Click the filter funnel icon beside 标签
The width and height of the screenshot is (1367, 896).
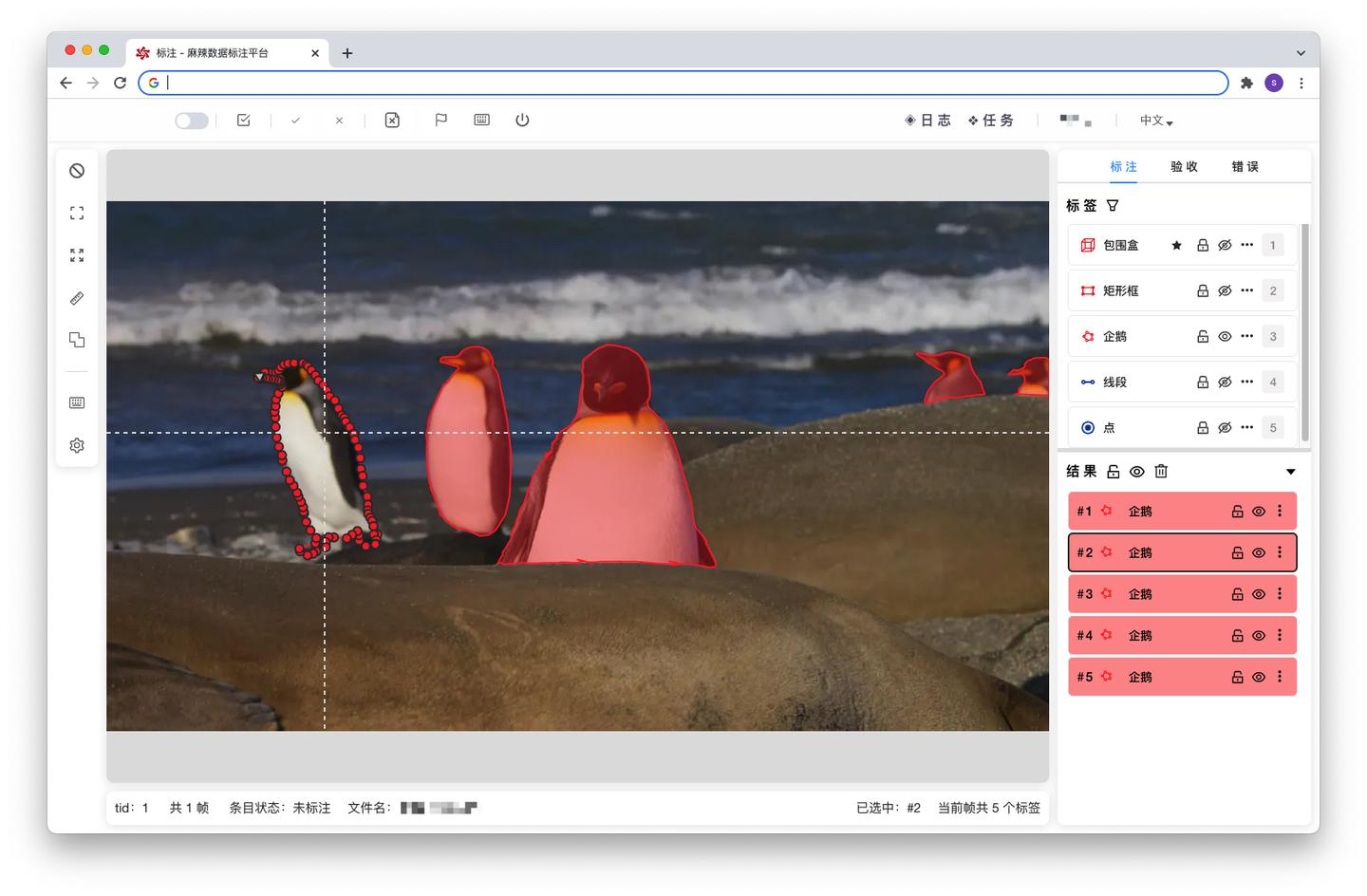(1113, 206)
